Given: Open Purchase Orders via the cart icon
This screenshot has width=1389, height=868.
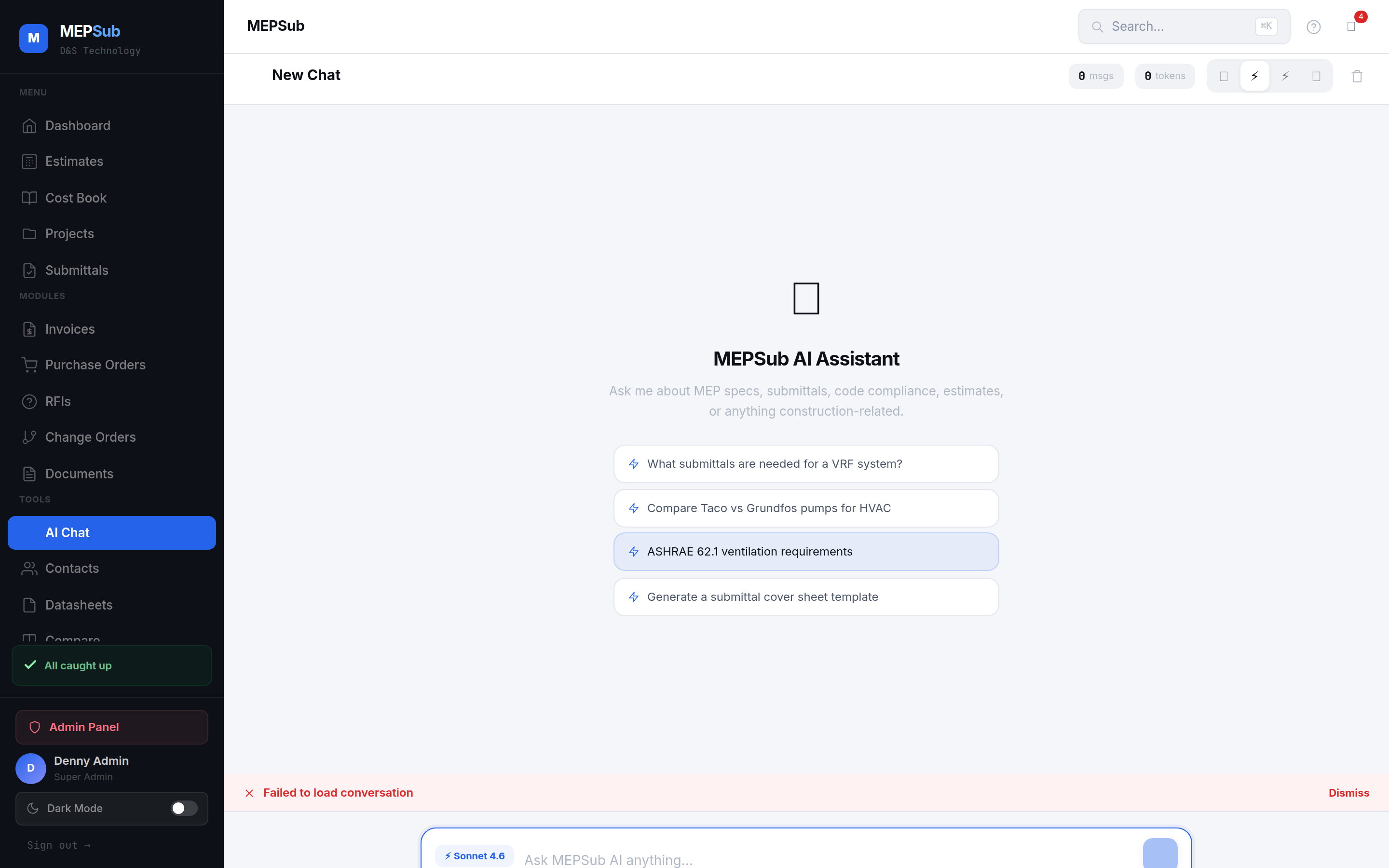Looking at the screenshot, I should tap(29, 365).
